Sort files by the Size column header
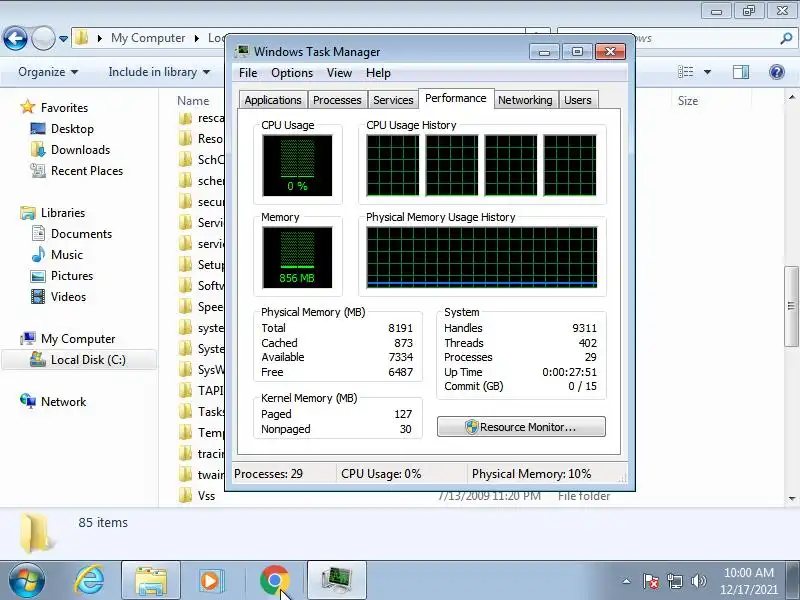800x600 pixels. (x=687, y=101)
